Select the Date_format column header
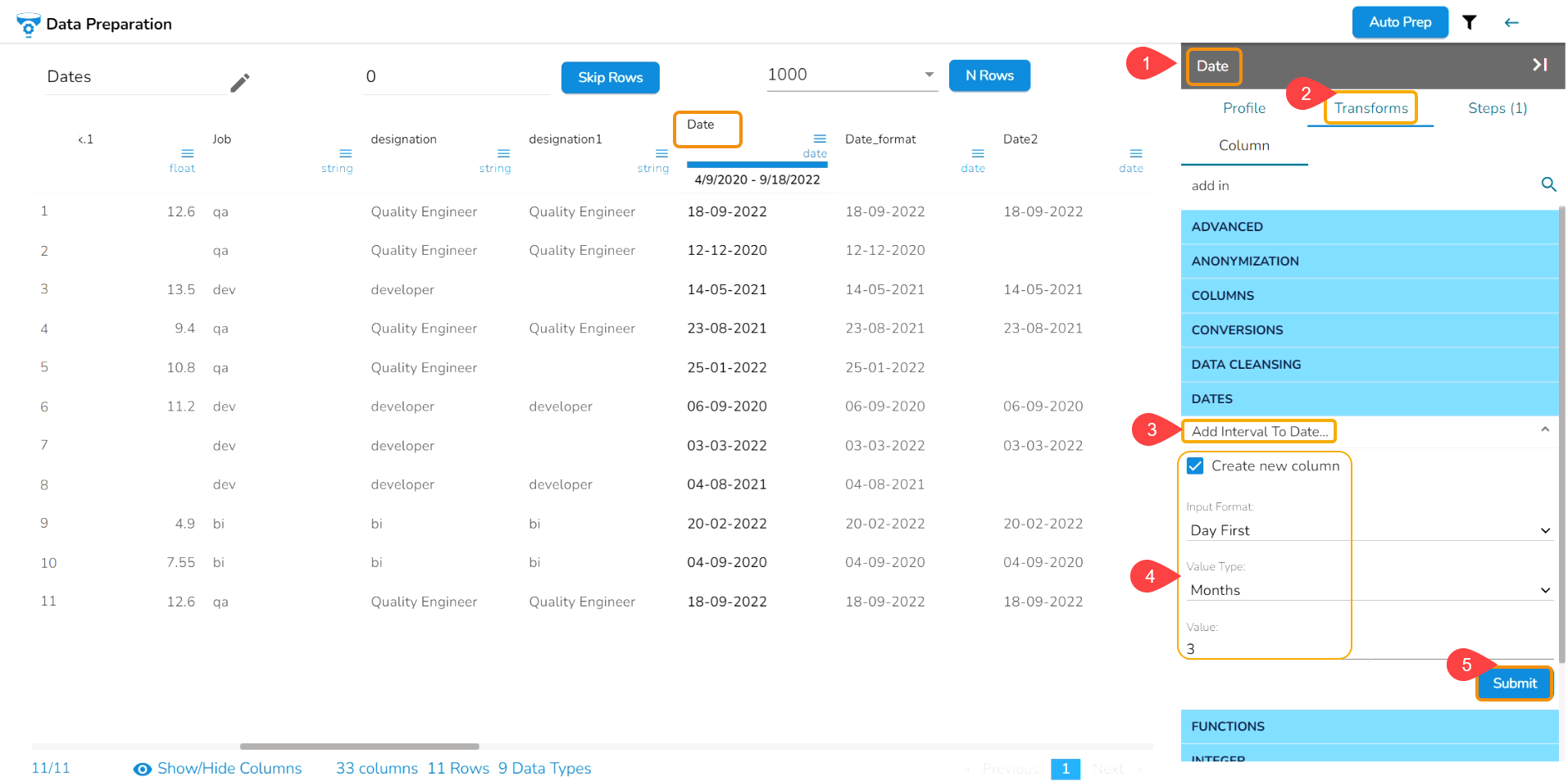Screen dimensions: 1568x781 880,139
